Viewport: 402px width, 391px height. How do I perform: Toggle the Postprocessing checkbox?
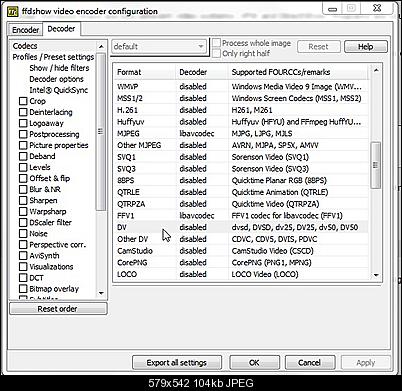(23, 134)
